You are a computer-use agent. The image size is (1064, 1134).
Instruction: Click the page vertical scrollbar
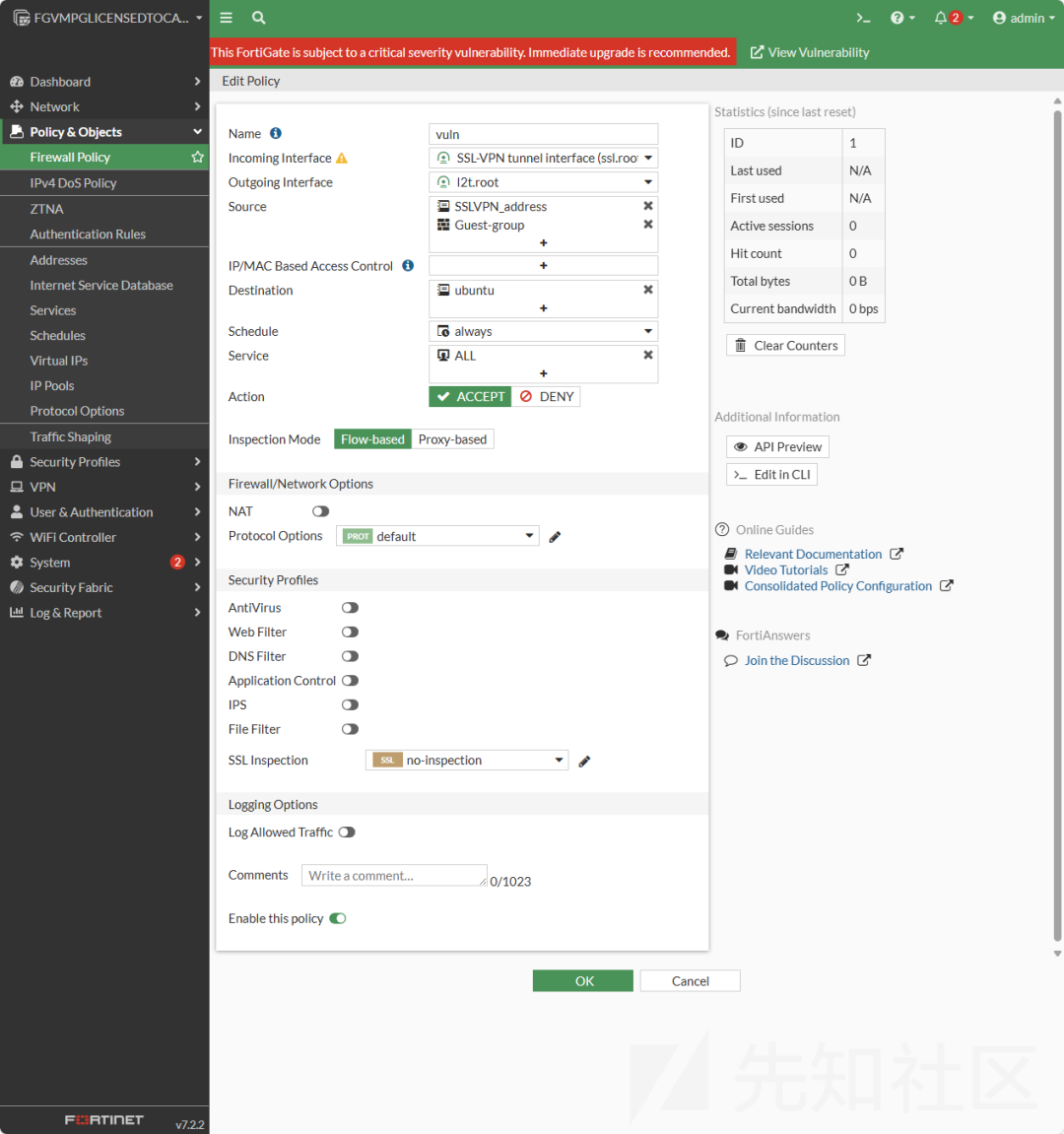1057,524
